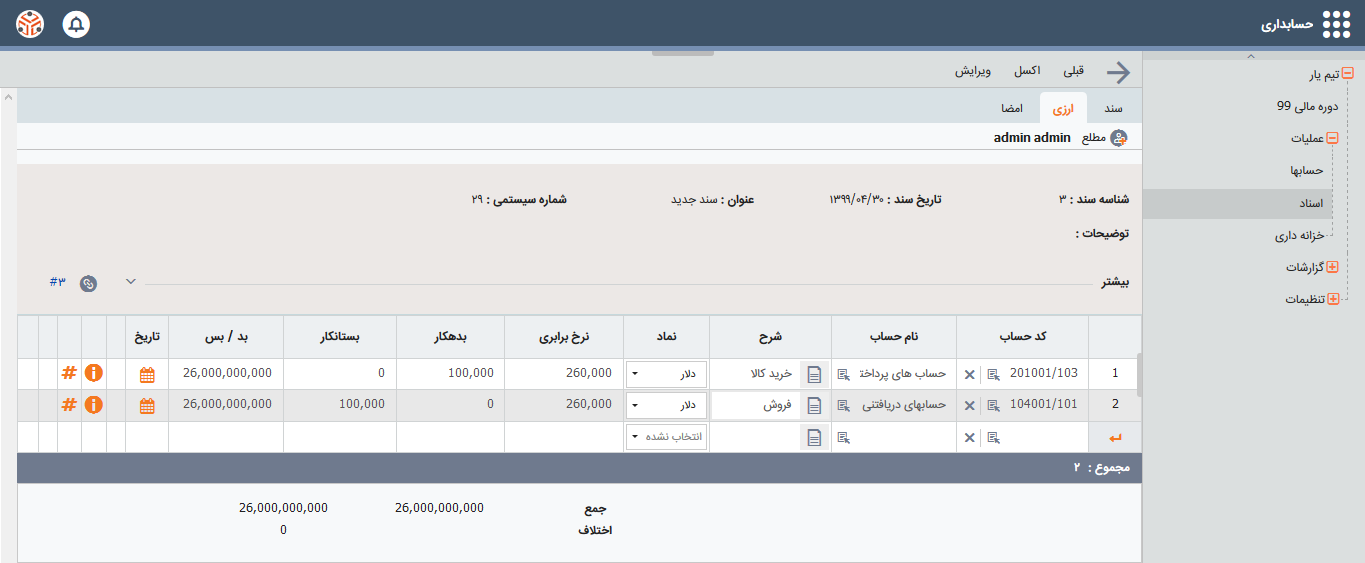Expand the گزارشات tree node
The image size is (1365, 563).
point(1332,267)
